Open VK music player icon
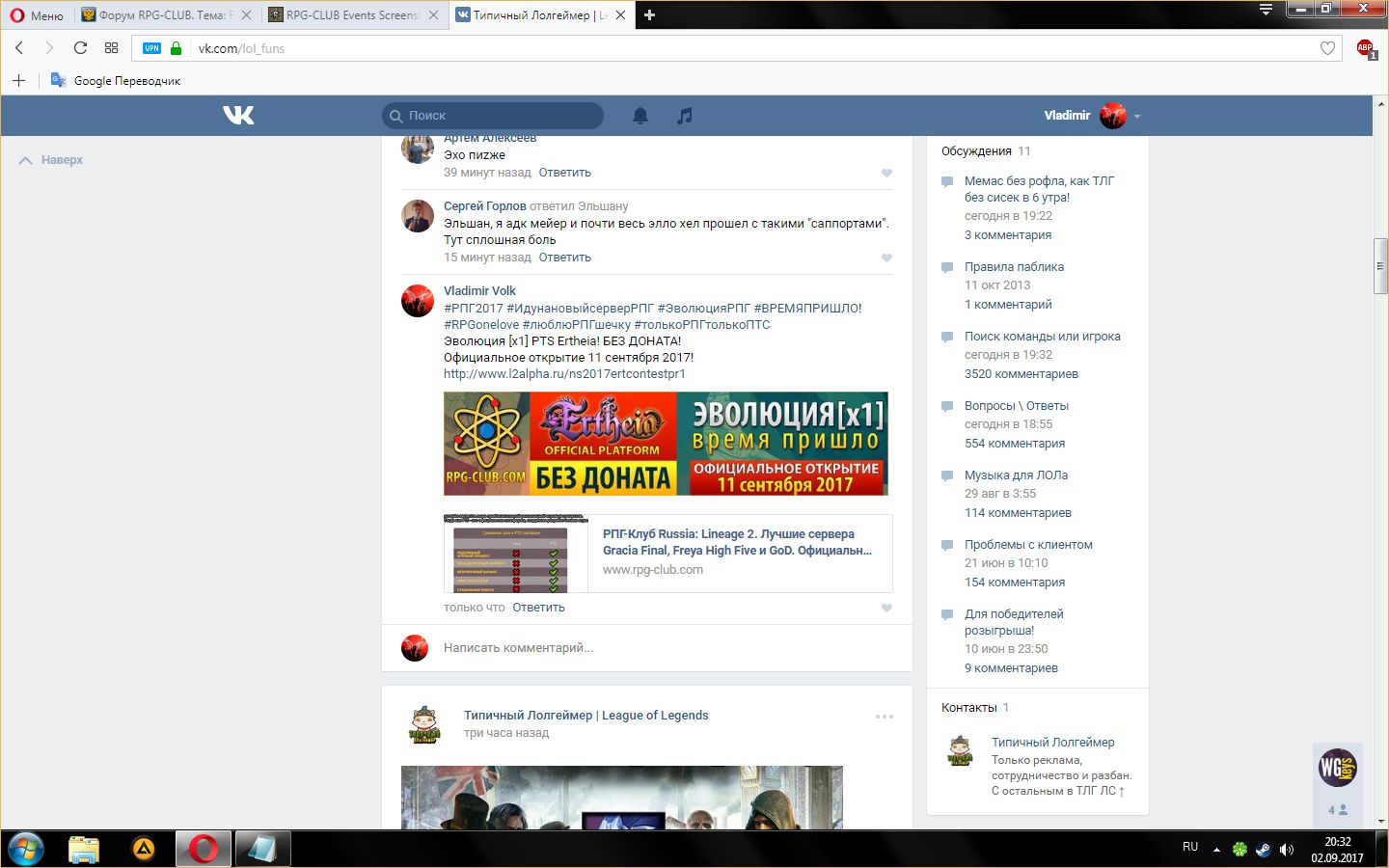1389x868 pixels. point(684,116)
